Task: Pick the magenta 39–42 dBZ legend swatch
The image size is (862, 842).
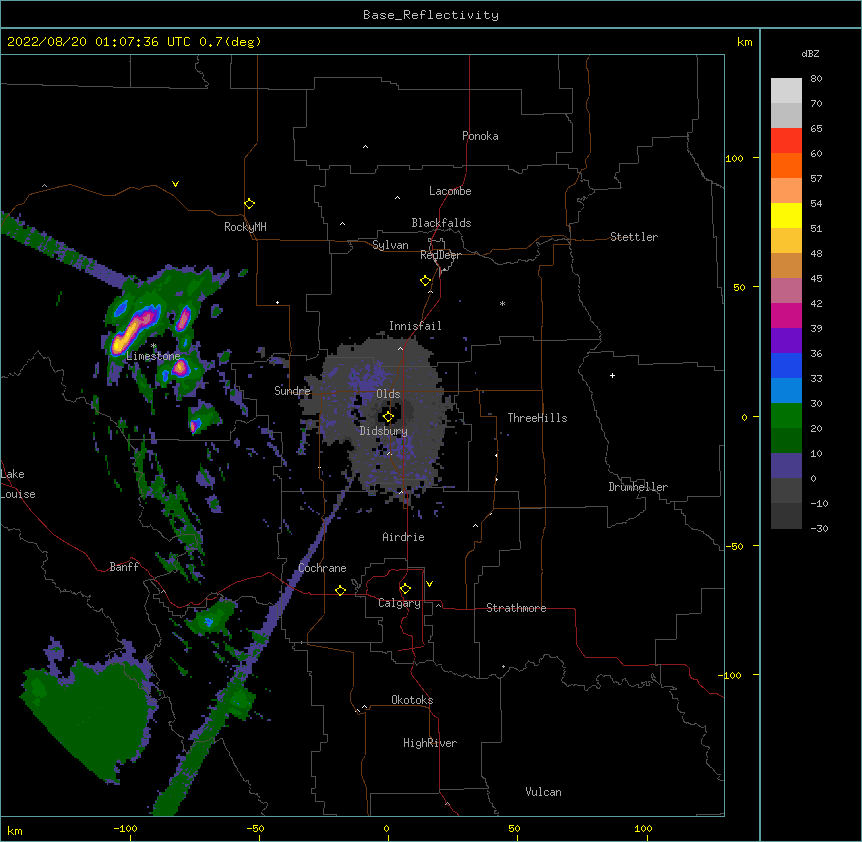Action: tap(786, 315)
